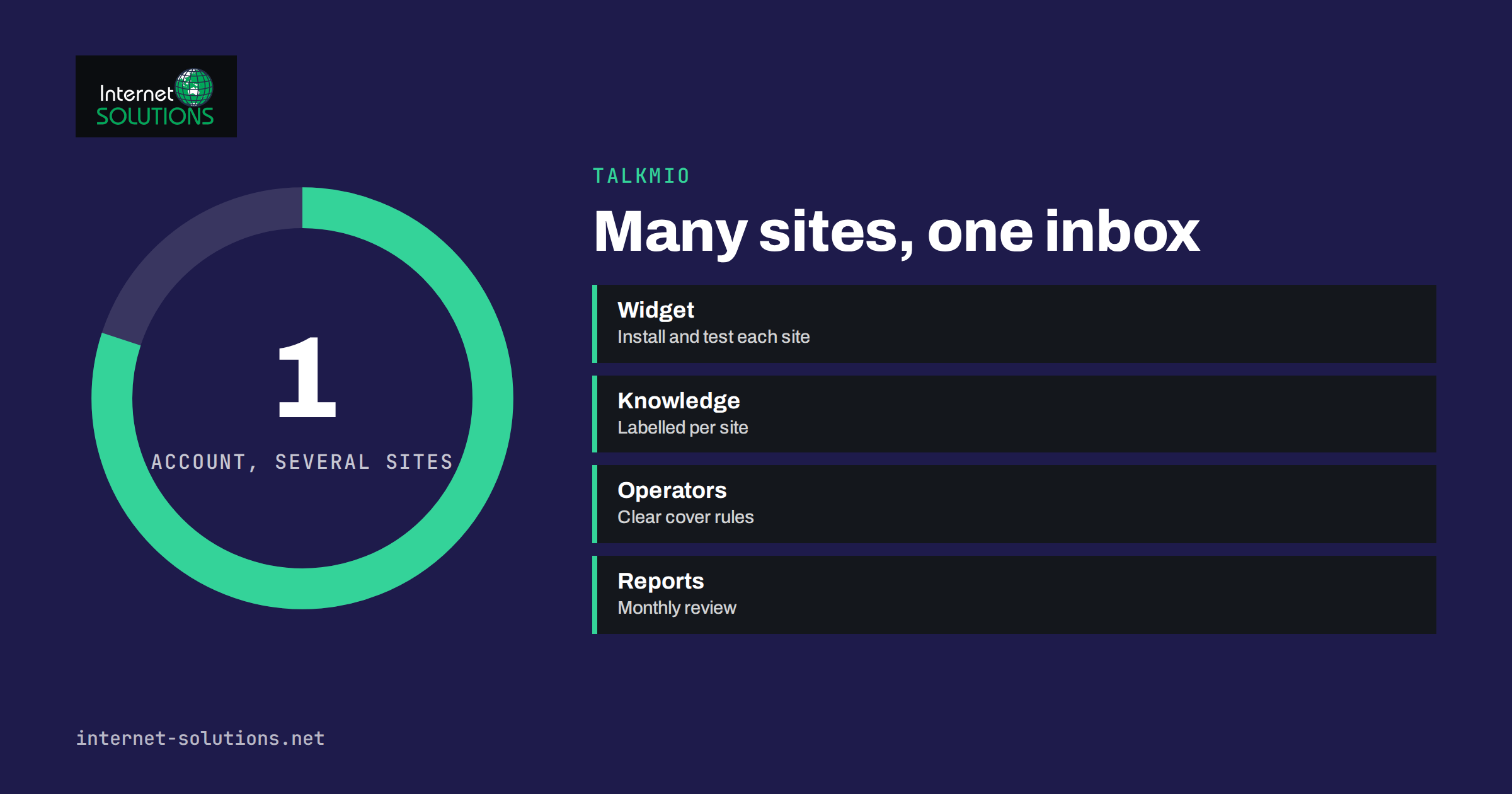Viewport: 1512px width, 794px height.
Task: Click the TALKMIO label
Action: 641,176
